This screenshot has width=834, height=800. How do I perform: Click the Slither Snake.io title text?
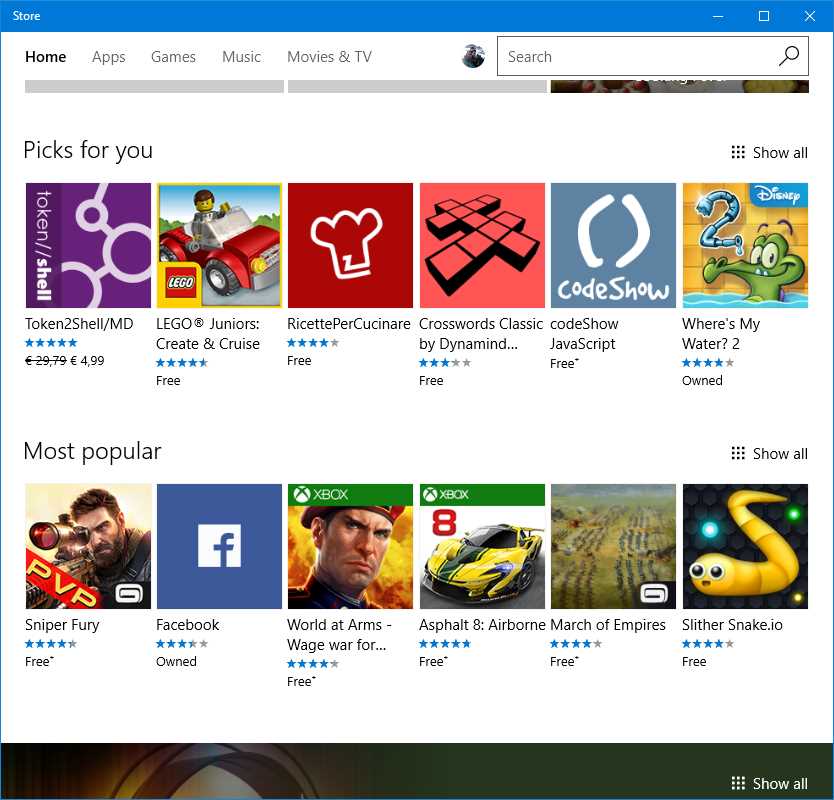tap(732, 624)
